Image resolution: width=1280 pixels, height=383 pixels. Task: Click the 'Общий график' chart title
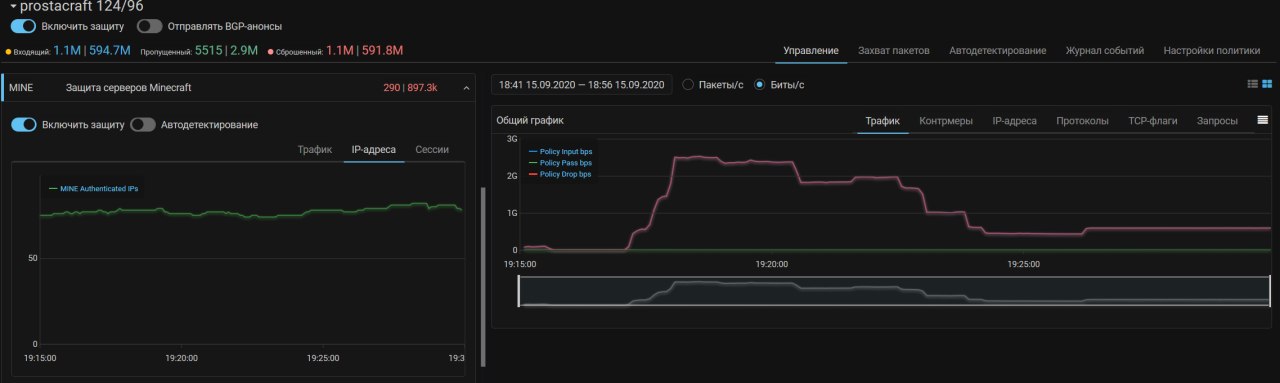[x=530, y=121]
